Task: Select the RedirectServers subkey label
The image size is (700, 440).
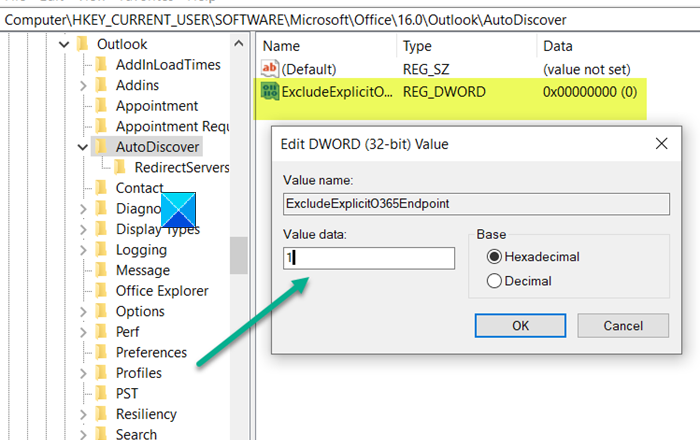Action: [182, 167]
